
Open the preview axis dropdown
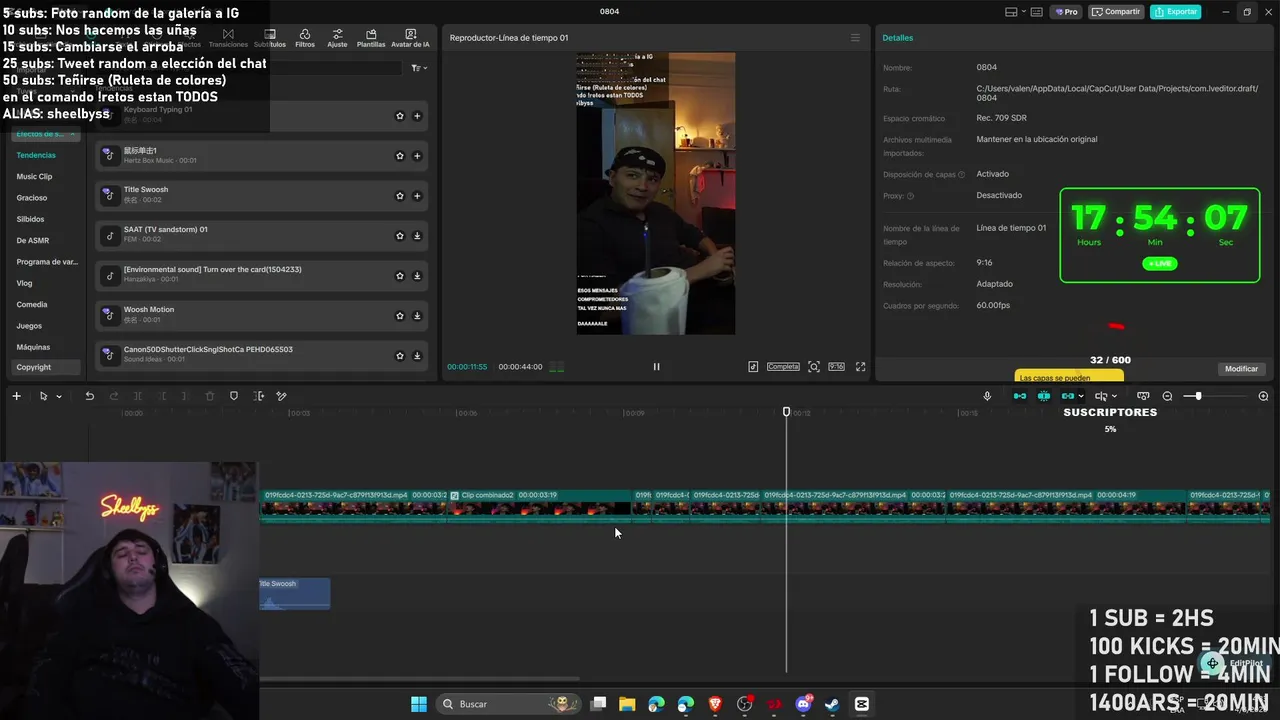(1114, 397)
